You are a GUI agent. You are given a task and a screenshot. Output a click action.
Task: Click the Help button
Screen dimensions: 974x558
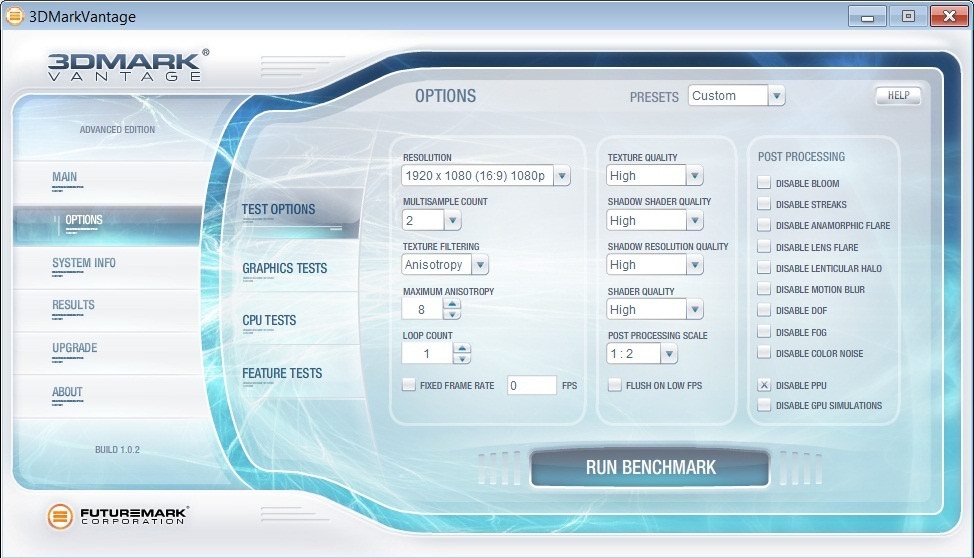(898, 95)
